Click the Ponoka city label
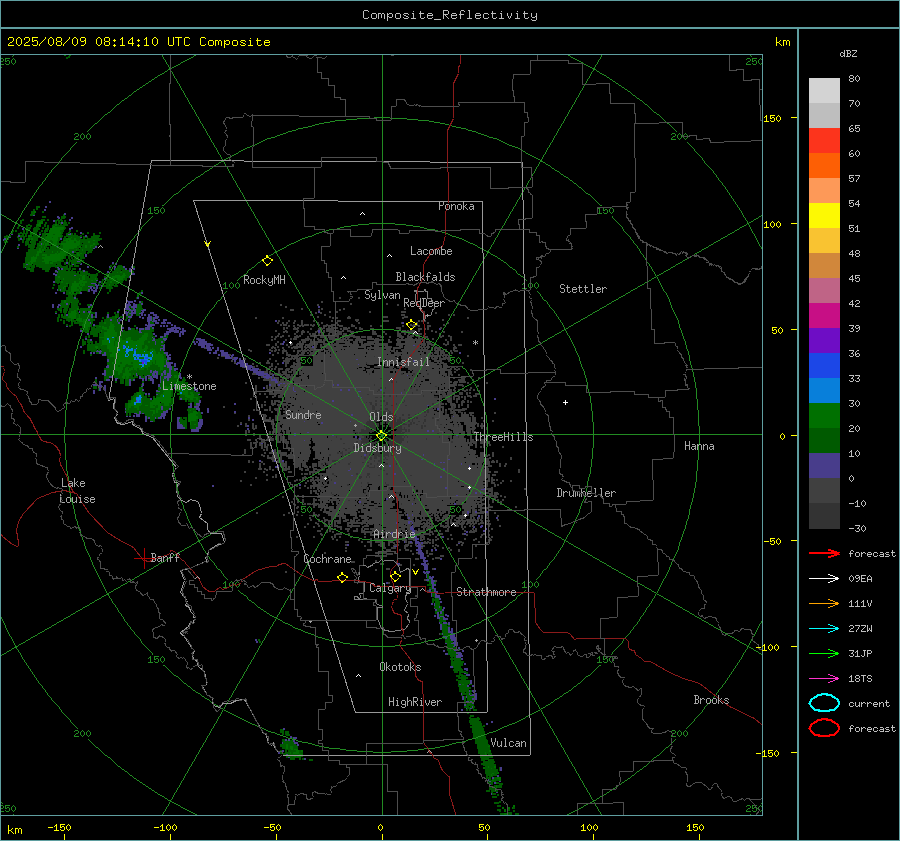The image size is (900, 841). (456, 206)
